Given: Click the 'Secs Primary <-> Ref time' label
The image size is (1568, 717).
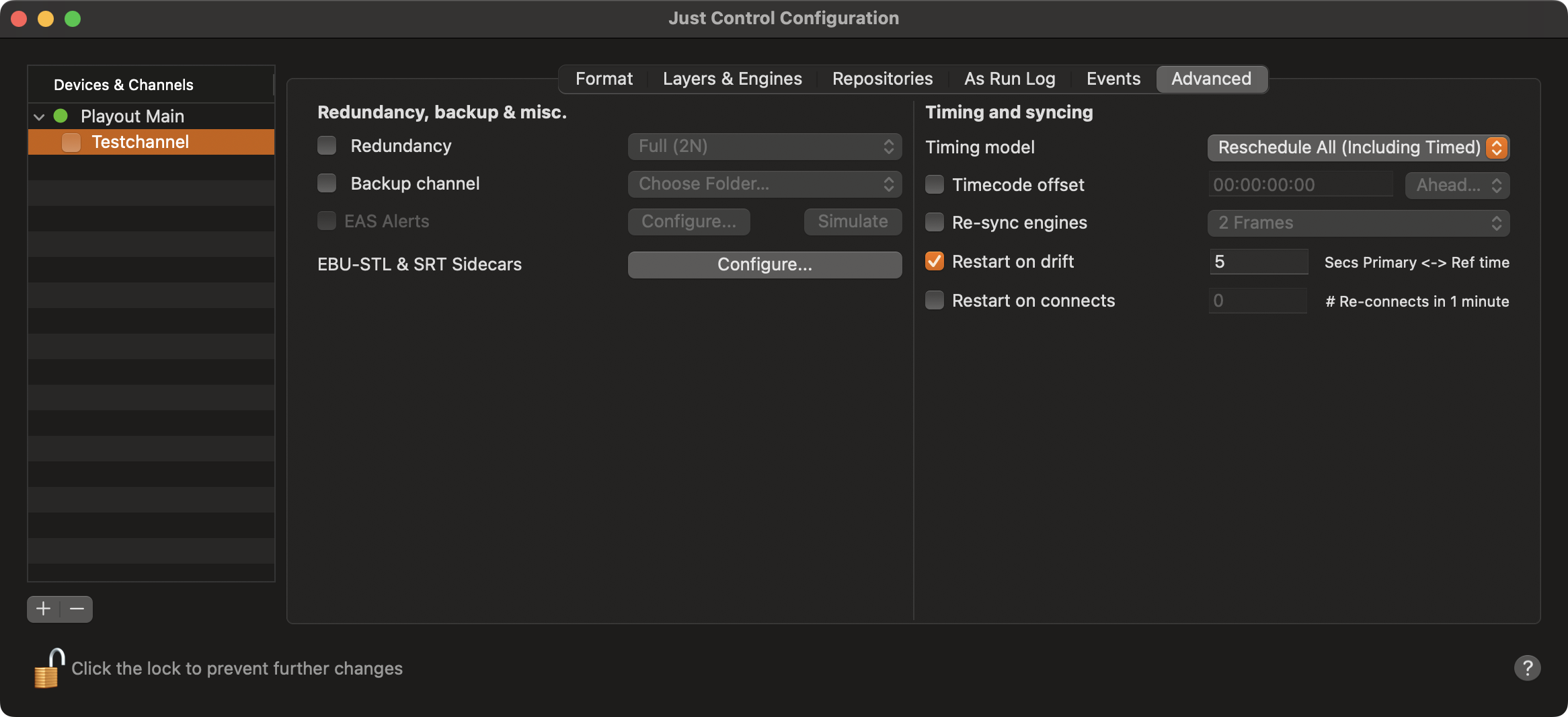Looking at the screenshot, I should tap(1417, 262).
